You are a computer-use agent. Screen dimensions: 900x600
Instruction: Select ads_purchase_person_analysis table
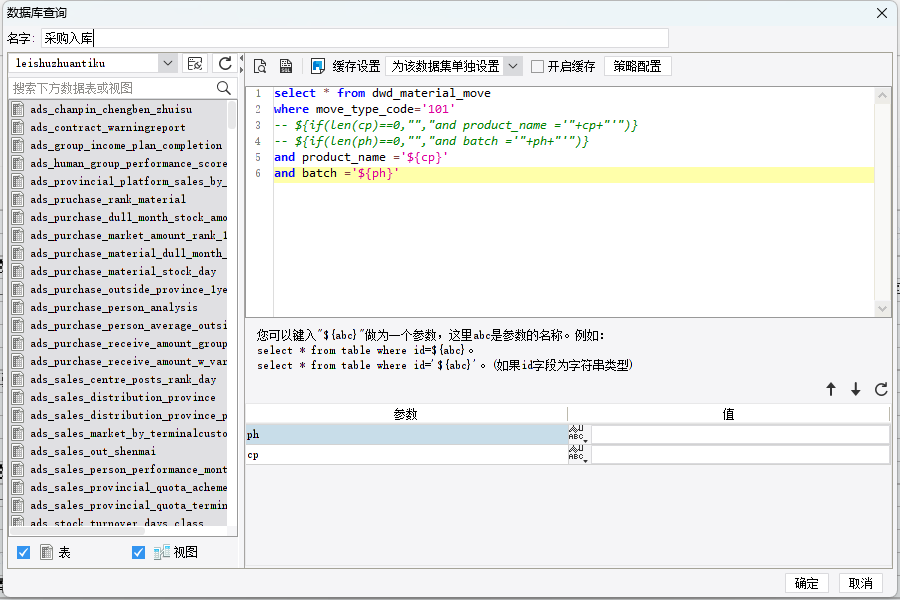[114, 307]
